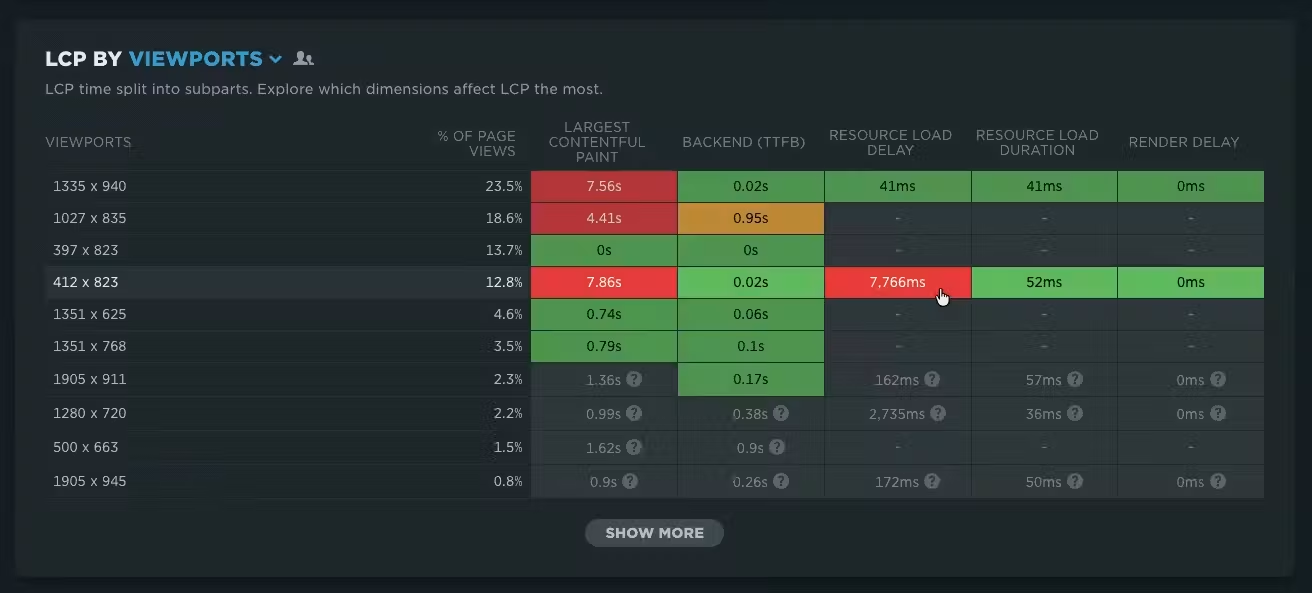The height and width of the screenshot is (593, 1312).
Task: Click help icon beside 0.9s TTFB value
Action: coord(777,447)
